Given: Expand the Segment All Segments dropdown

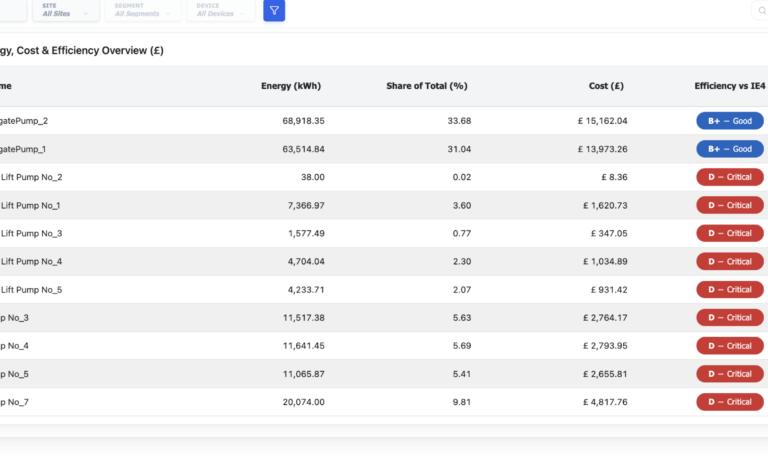Looking at the screenshot, I should click(x=143, y=10).
